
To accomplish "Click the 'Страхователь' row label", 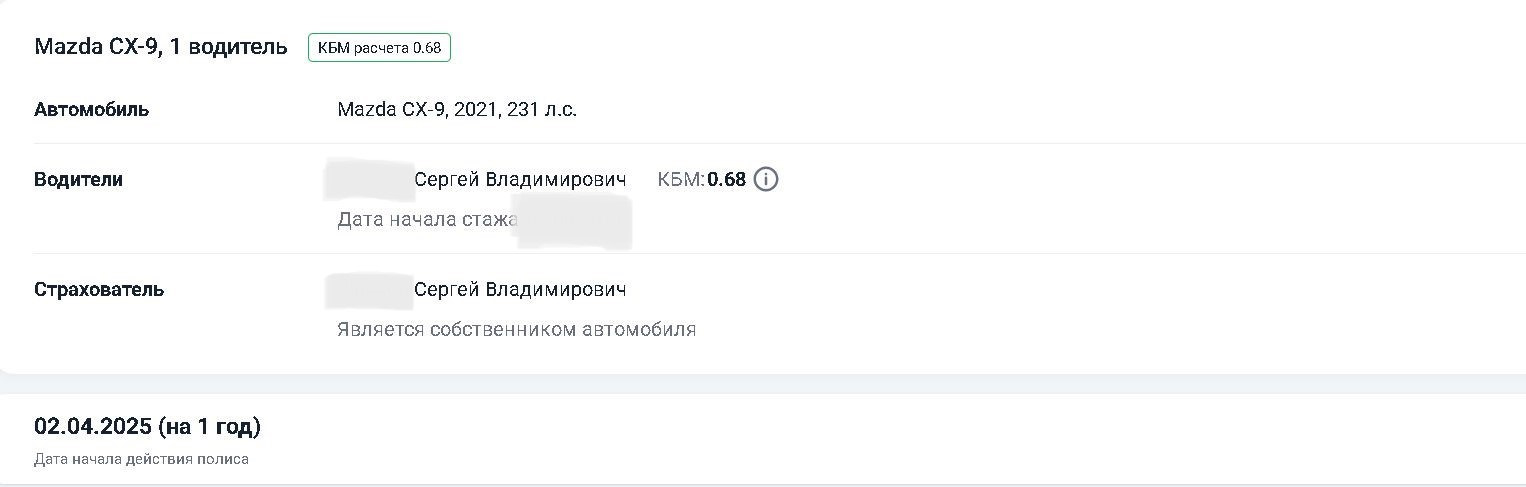I will pyautogui.click(x=99, y=290).
